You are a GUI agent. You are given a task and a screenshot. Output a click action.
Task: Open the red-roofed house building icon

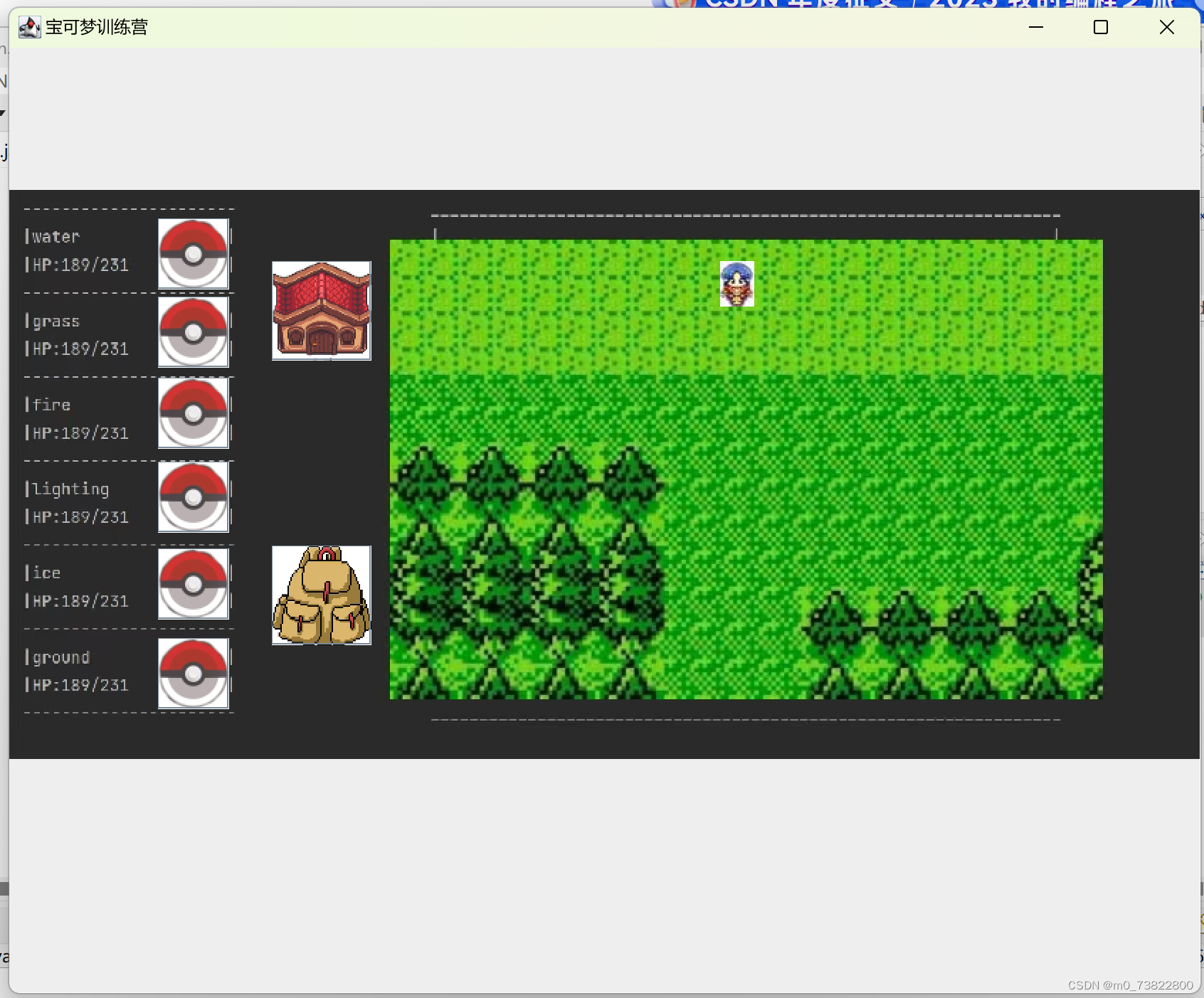pyautogui.click(x=322, y=311)
